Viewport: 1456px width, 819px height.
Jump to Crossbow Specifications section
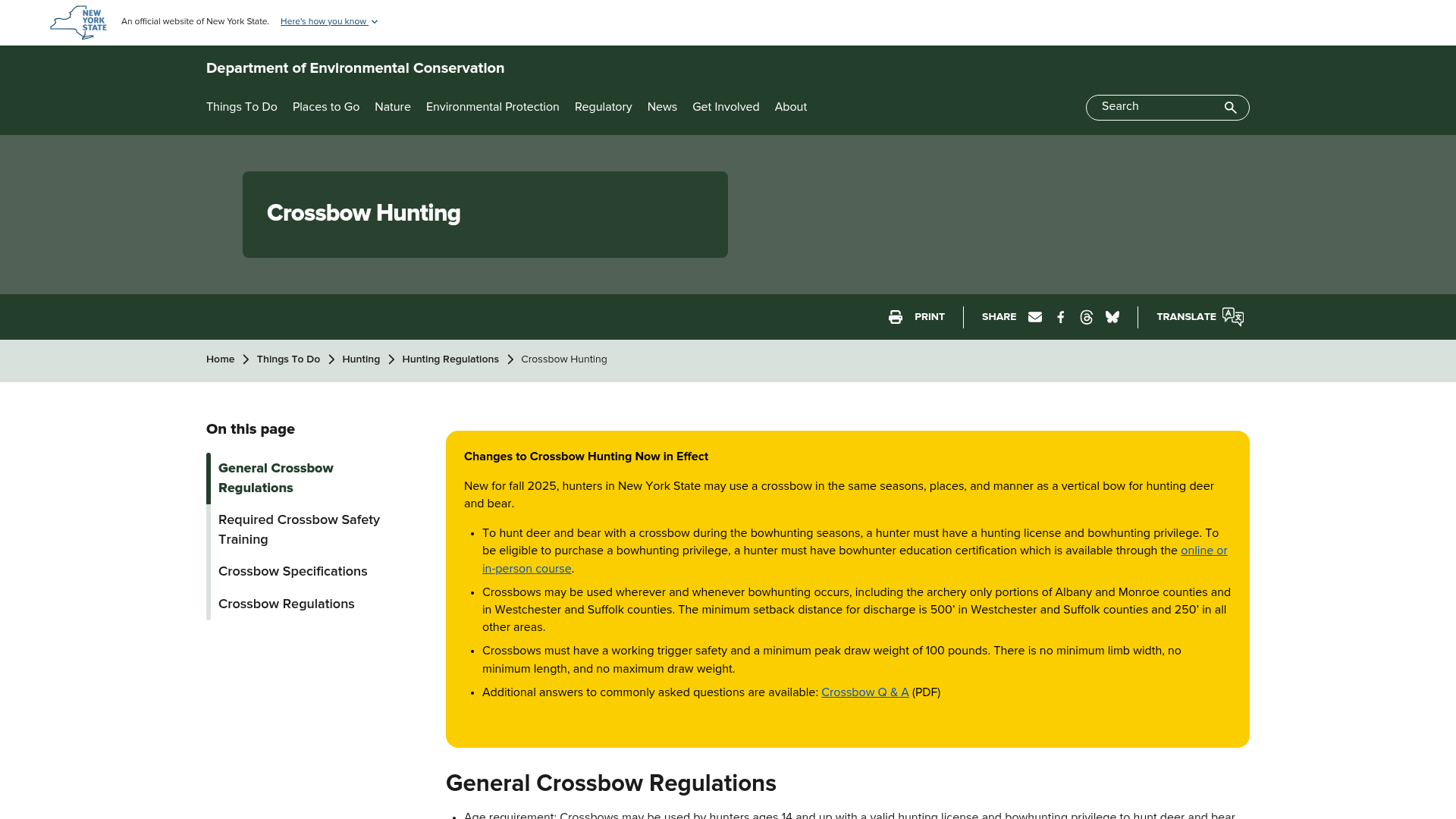point(293,572)
